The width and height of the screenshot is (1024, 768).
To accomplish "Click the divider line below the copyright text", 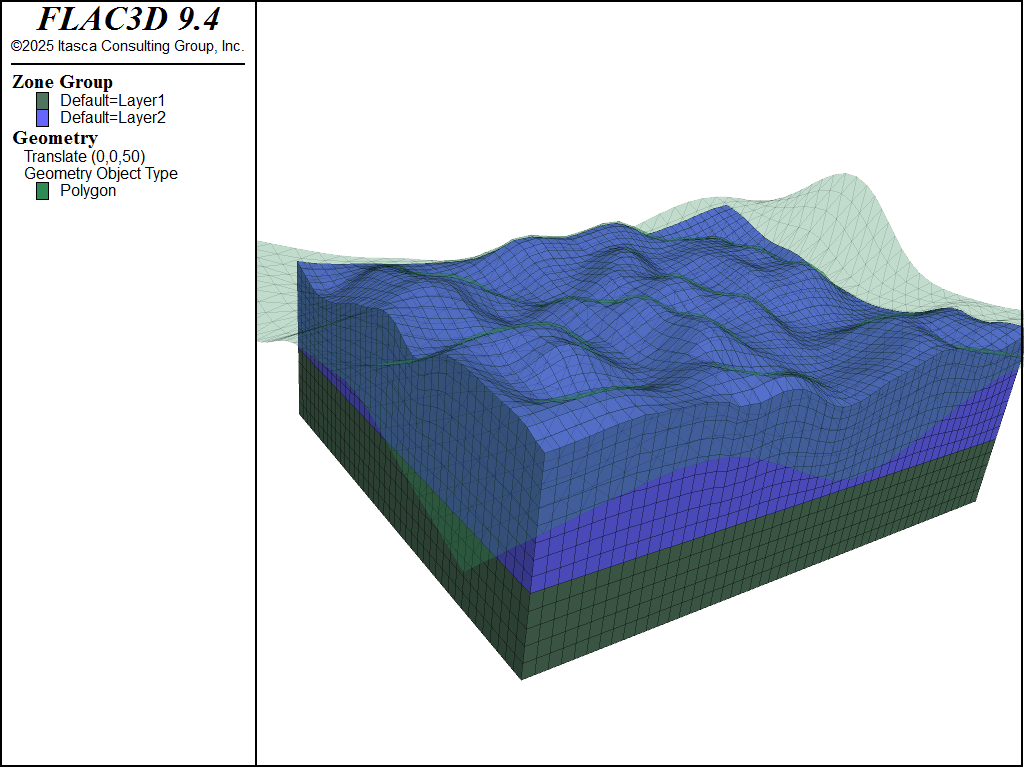I will 128,64.
